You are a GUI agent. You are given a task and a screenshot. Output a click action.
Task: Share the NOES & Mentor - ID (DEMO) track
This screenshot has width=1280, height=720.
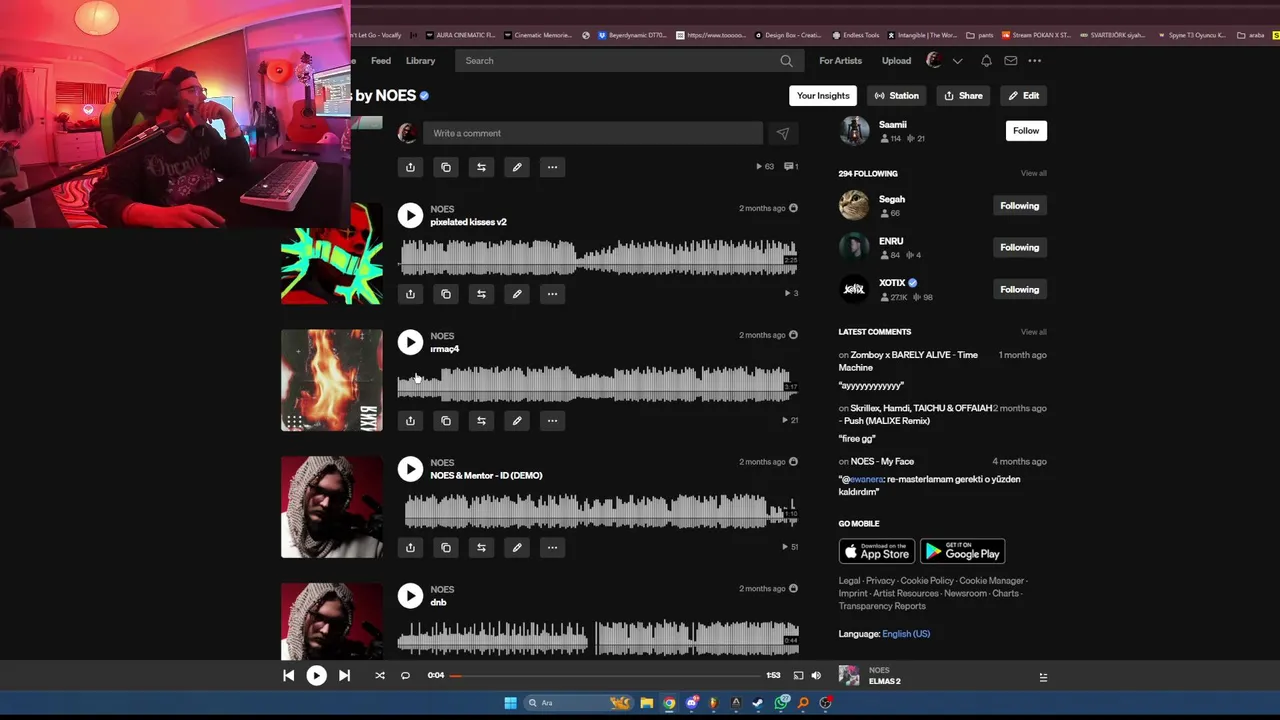coord(410,548)
